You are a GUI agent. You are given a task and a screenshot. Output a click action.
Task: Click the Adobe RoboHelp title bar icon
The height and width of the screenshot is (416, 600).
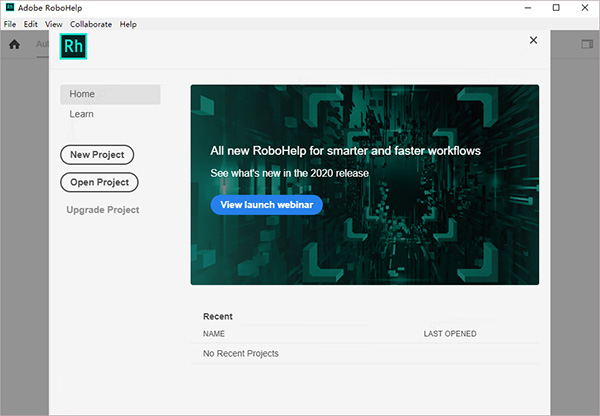click(x=9, y=7)
